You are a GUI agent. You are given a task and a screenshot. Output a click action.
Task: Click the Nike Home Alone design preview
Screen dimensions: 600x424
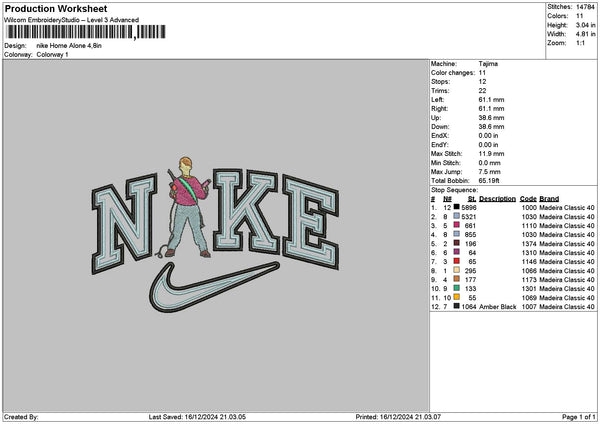[x=215, y=235]
